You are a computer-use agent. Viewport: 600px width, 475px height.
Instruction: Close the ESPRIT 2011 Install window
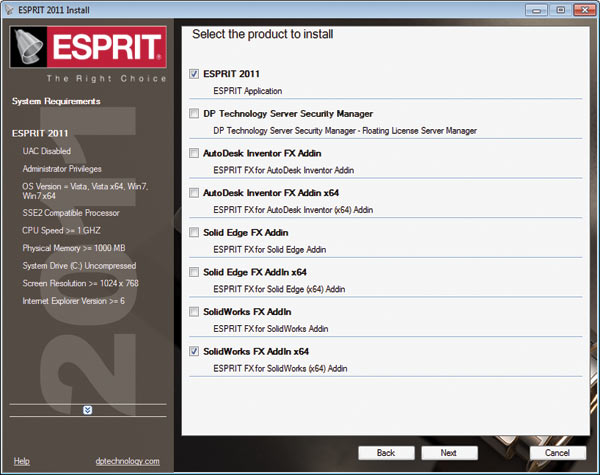coord(585,10)
